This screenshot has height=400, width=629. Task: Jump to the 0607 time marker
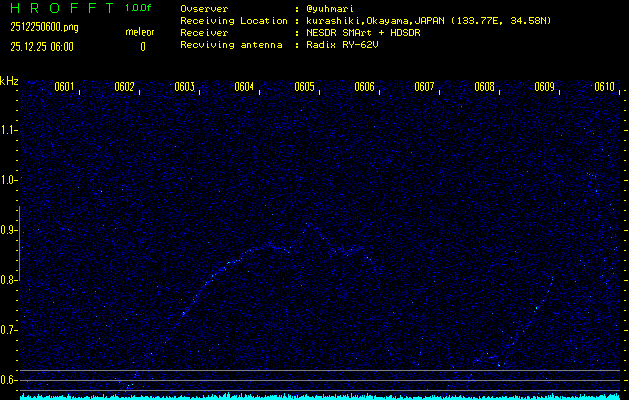[x=424, y=87]
